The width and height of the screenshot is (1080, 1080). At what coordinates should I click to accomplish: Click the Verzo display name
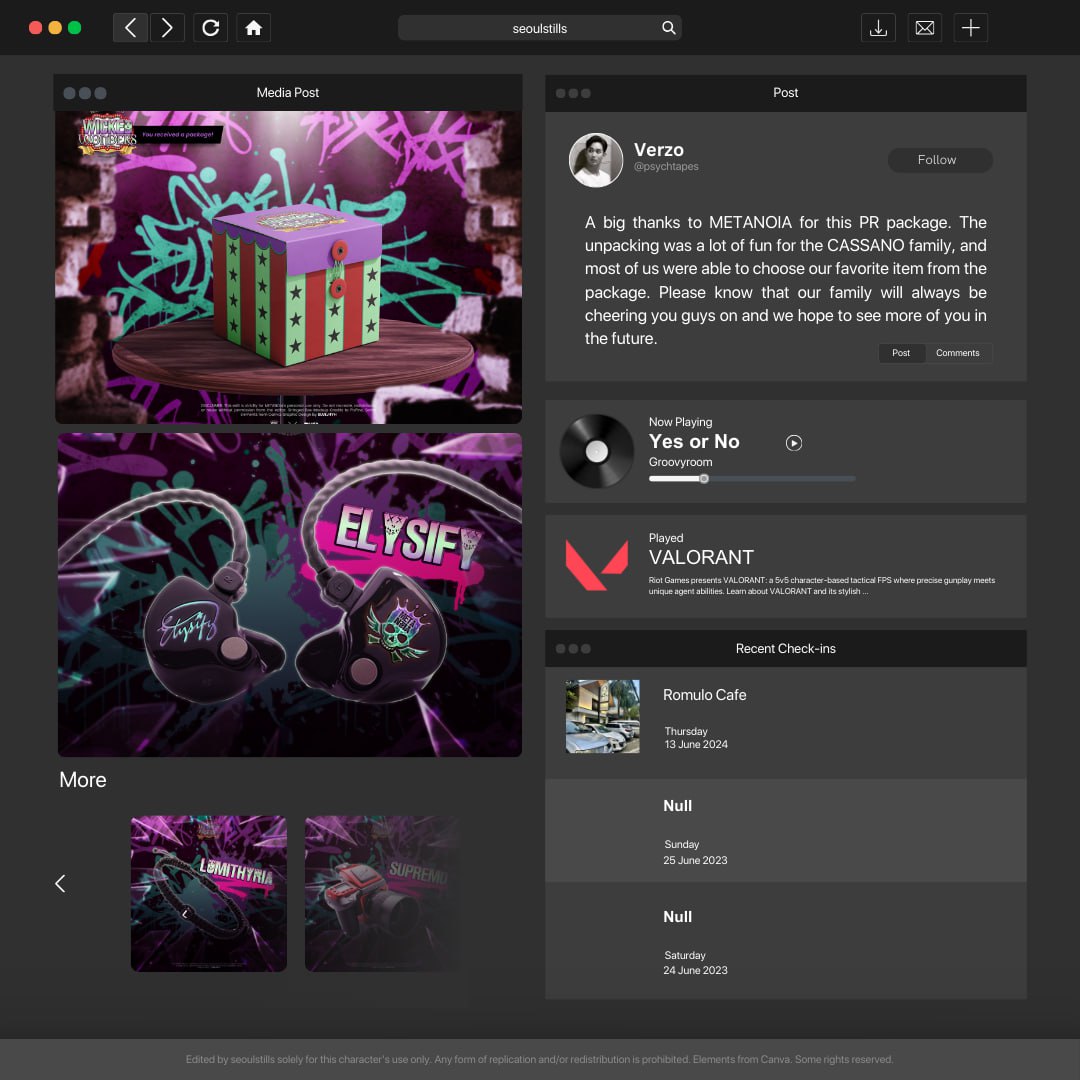click(x=658, y=149)
